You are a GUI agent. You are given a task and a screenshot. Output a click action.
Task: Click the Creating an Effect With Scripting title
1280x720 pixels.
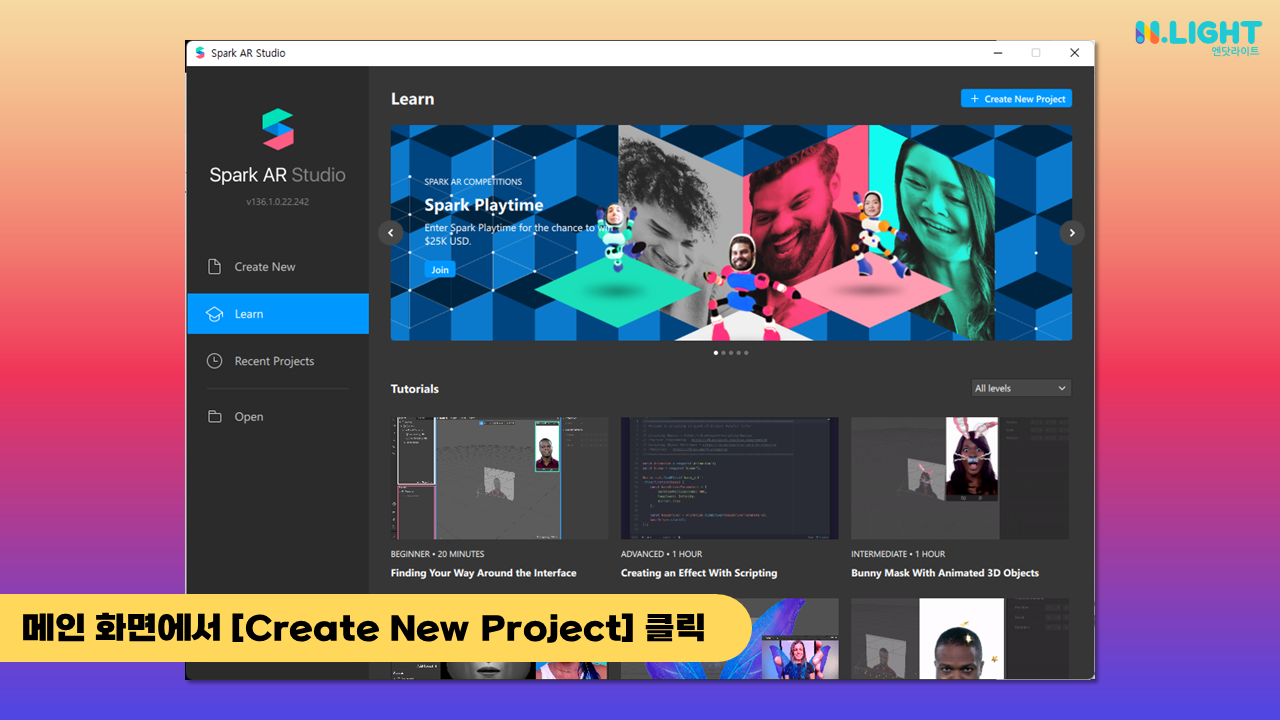(x=699, y=573)
